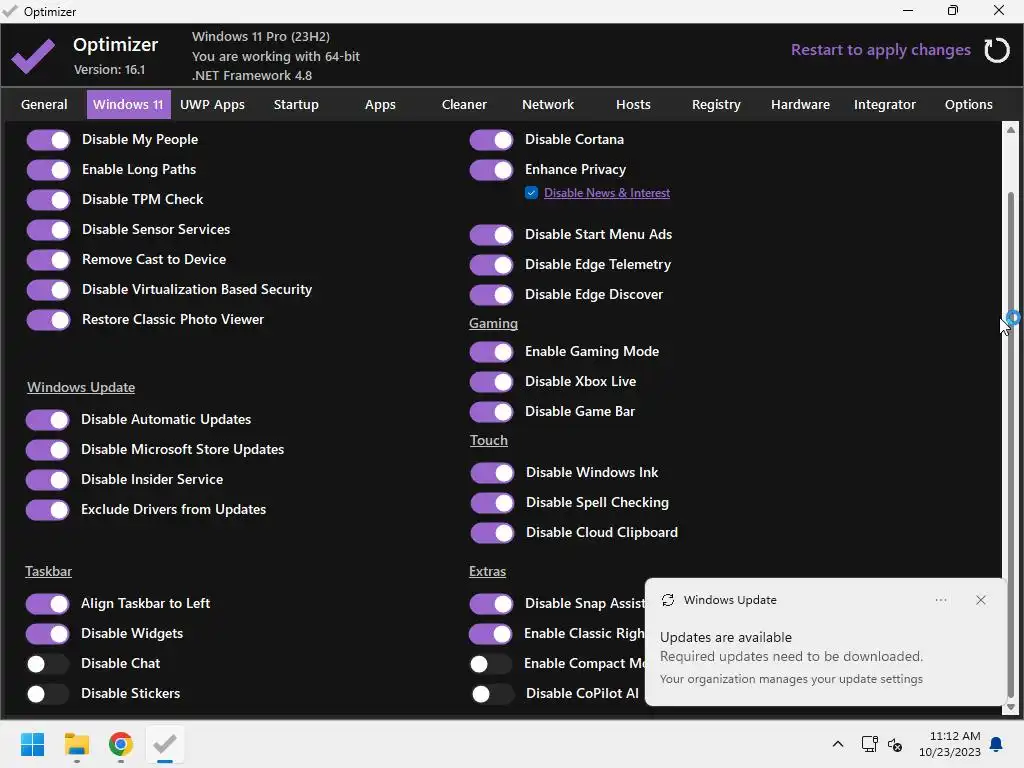
Task: Open Google Chrome from the taskbar
Action: (121, 744)
